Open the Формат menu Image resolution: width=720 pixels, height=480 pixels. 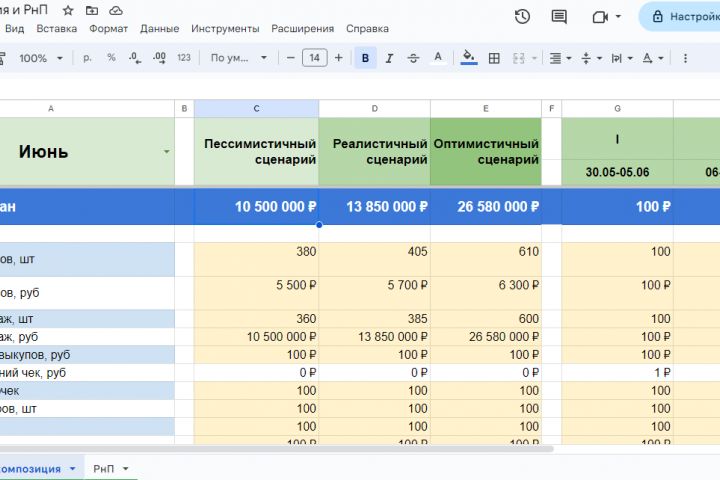tap(108, 28)
